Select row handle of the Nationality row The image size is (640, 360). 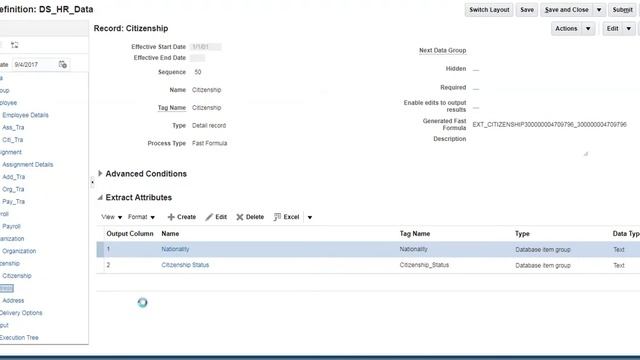[x=100, y=249]
